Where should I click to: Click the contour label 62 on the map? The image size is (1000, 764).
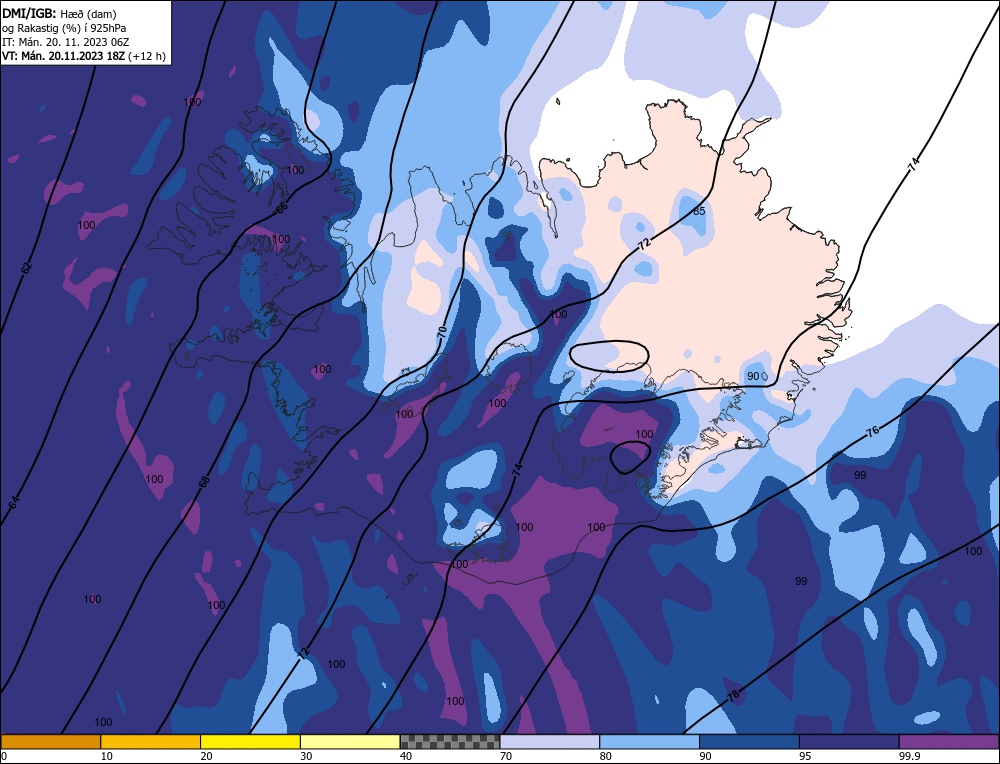click(26, 268)
